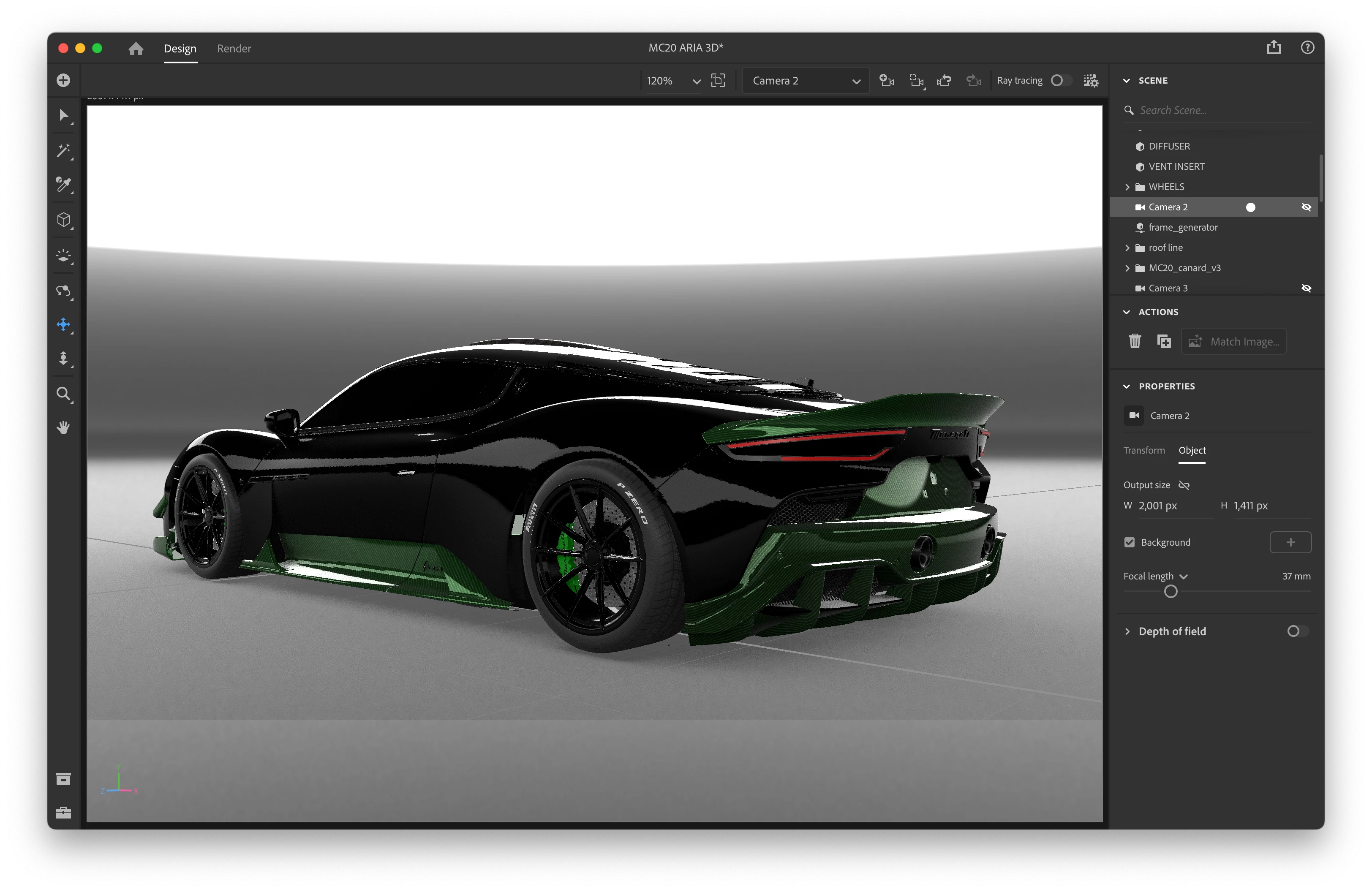
Task: Expand the WHEELS folder
Action: [1127, 187]
